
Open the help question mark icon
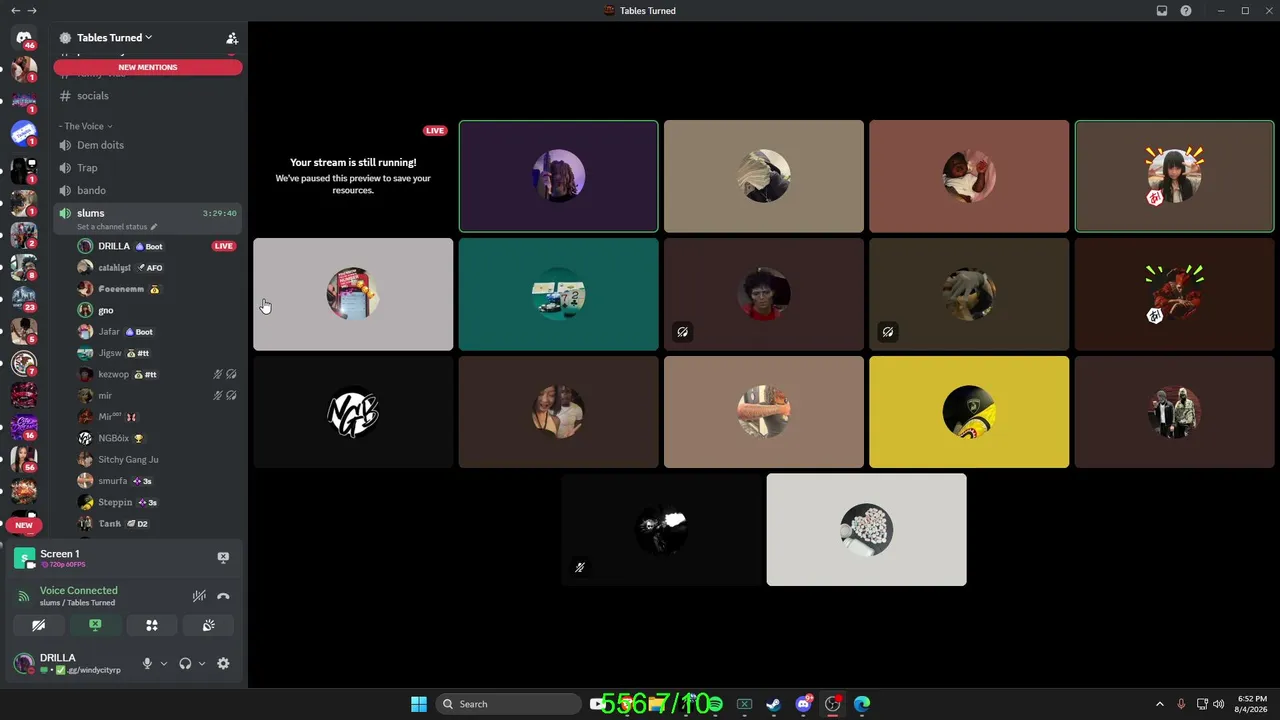[x=1186, y=10]
